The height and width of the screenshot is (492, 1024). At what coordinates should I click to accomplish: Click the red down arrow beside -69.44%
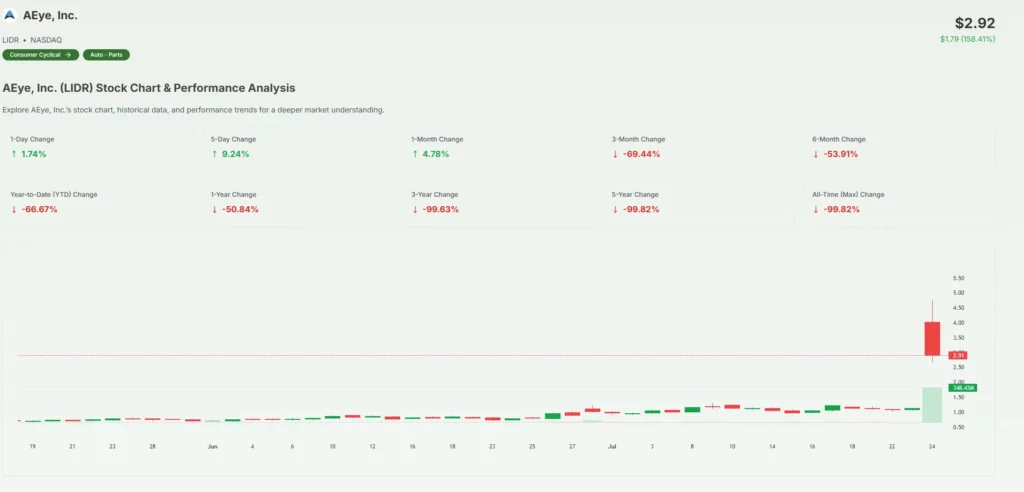(616, 154)
